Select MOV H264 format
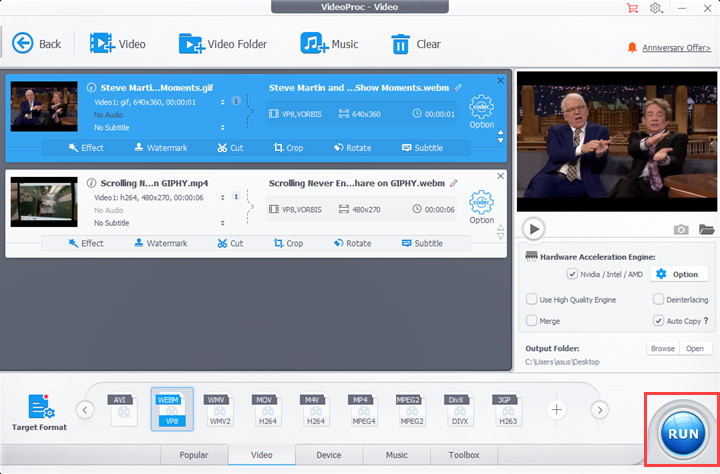This screenshot has height=474, width=720. pos(267,409)
